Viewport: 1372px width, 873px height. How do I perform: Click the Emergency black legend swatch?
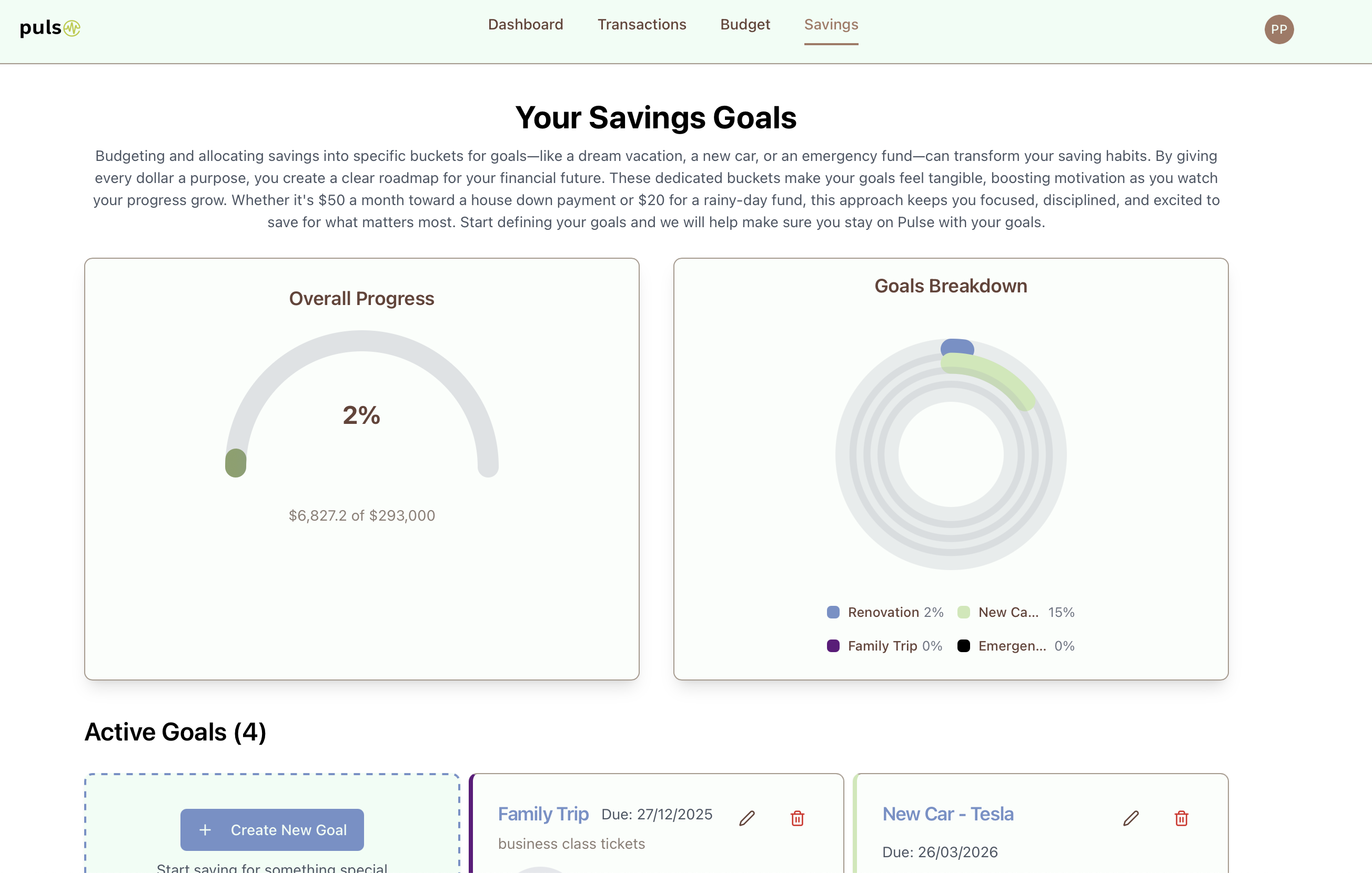(x=963, y=646)
